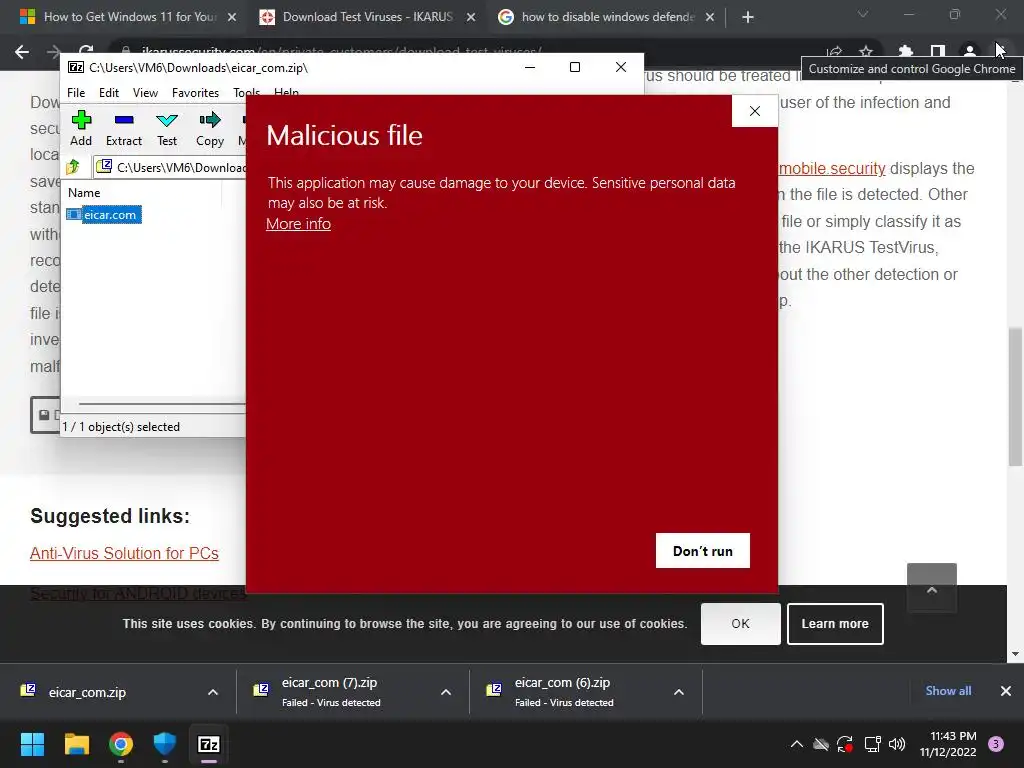
Task: Maximize the 7-Zip window
Action: 575,67
